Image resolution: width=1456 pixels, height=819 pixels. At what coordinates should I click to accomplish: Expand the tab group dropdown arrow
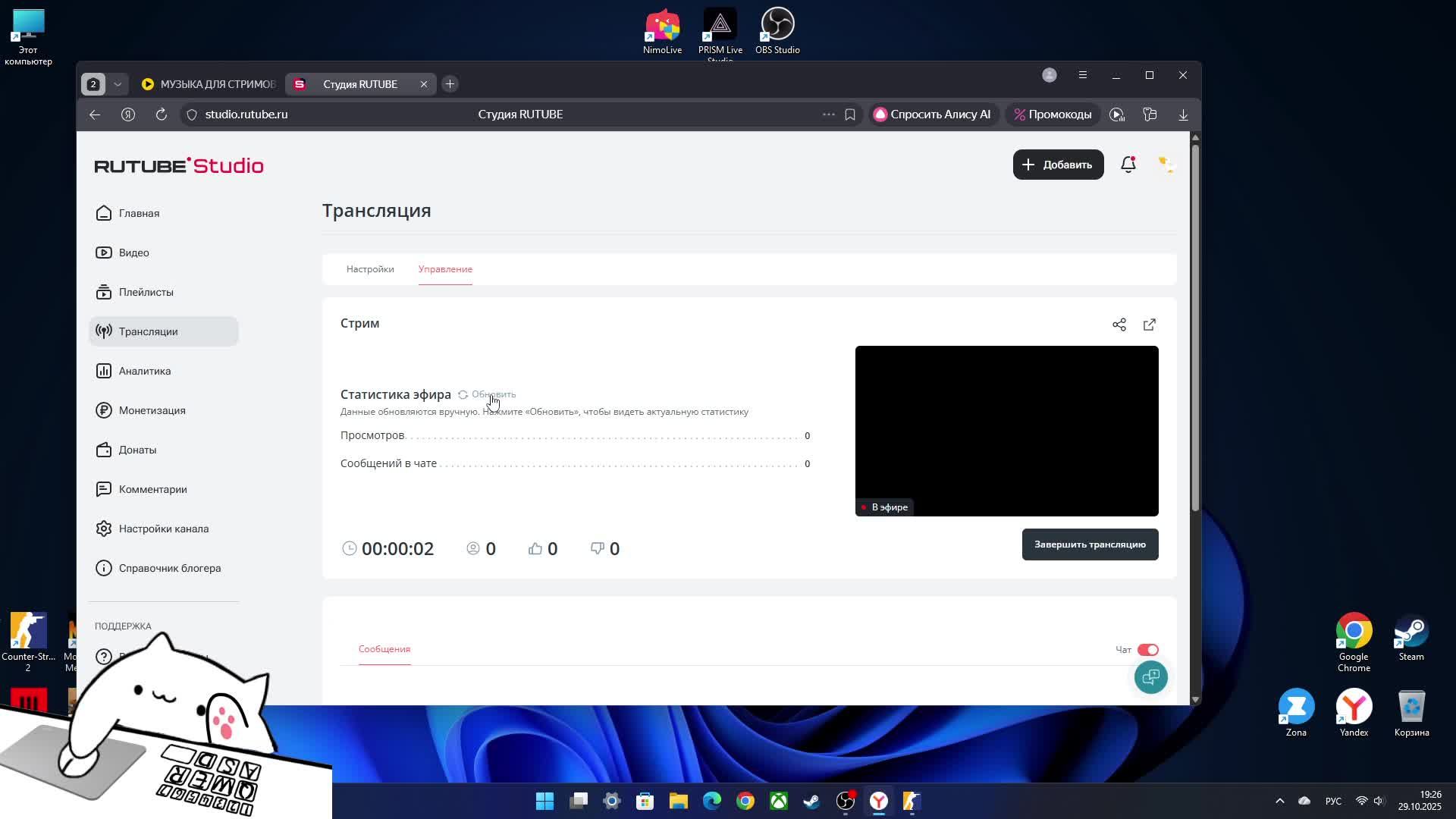click(118, 84)
